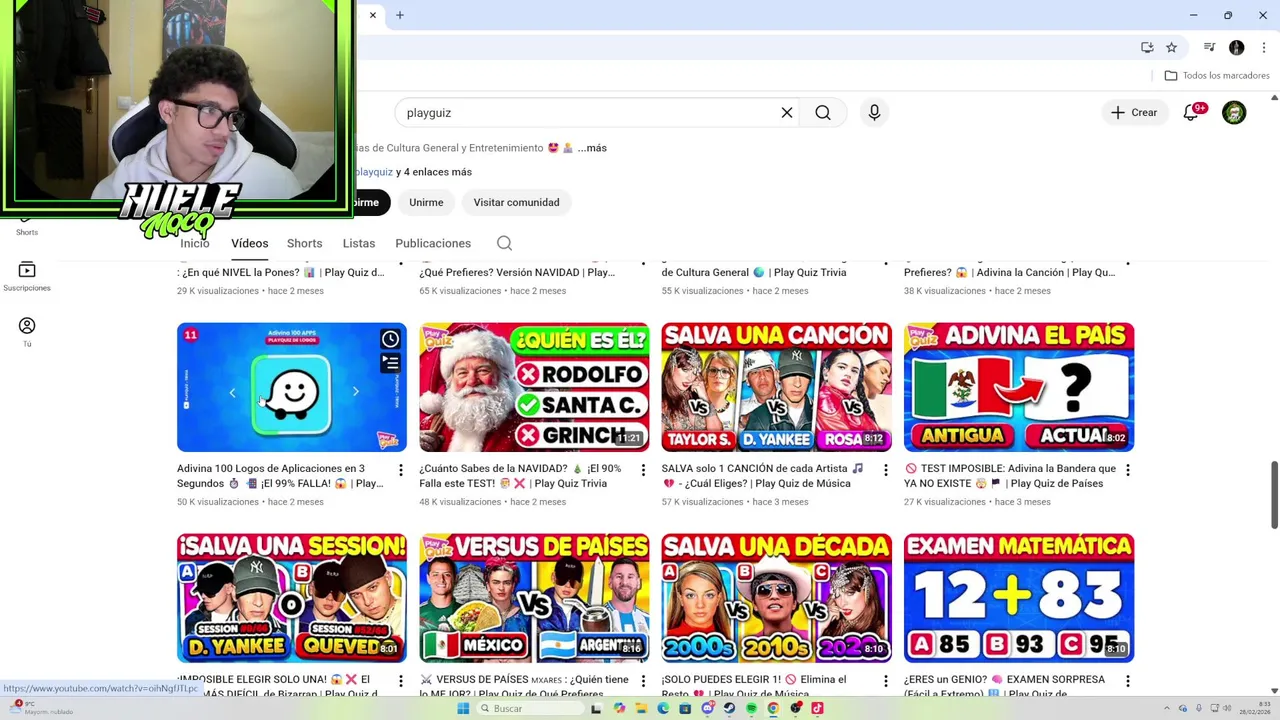The height and width of the screenshot is (720, 1280).
Task: Select the Vídeos channel tab
Action: pos(250,243)
